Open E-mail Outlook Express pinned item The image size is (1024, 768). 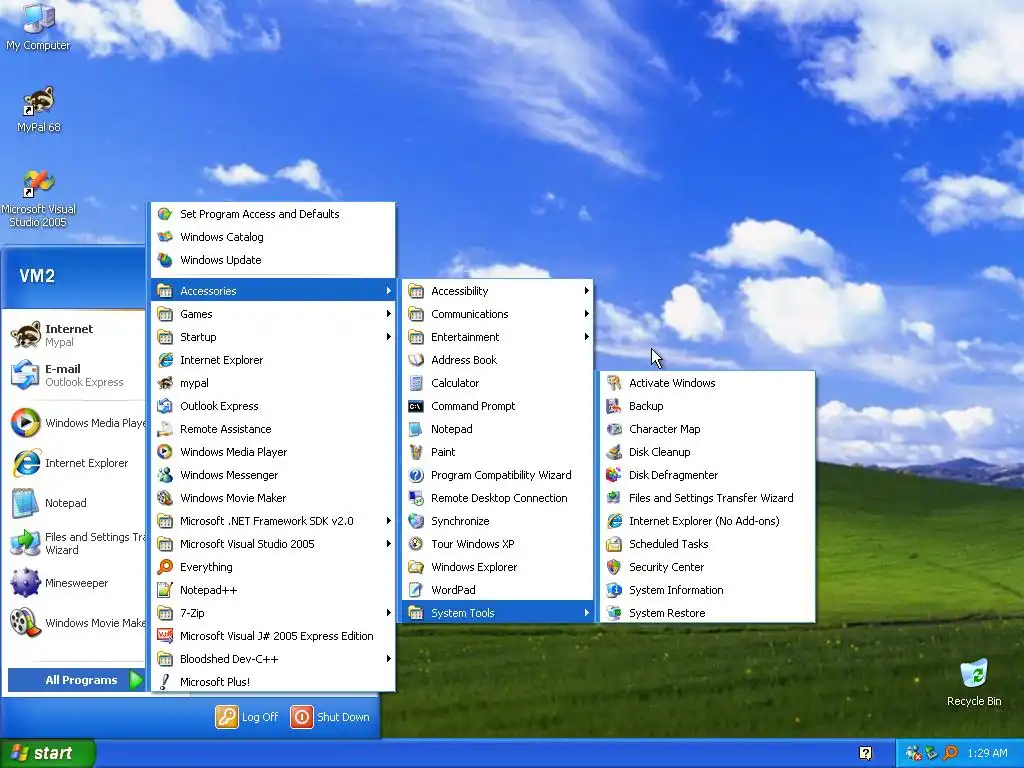pyautogui.click(x=74, y=375)
